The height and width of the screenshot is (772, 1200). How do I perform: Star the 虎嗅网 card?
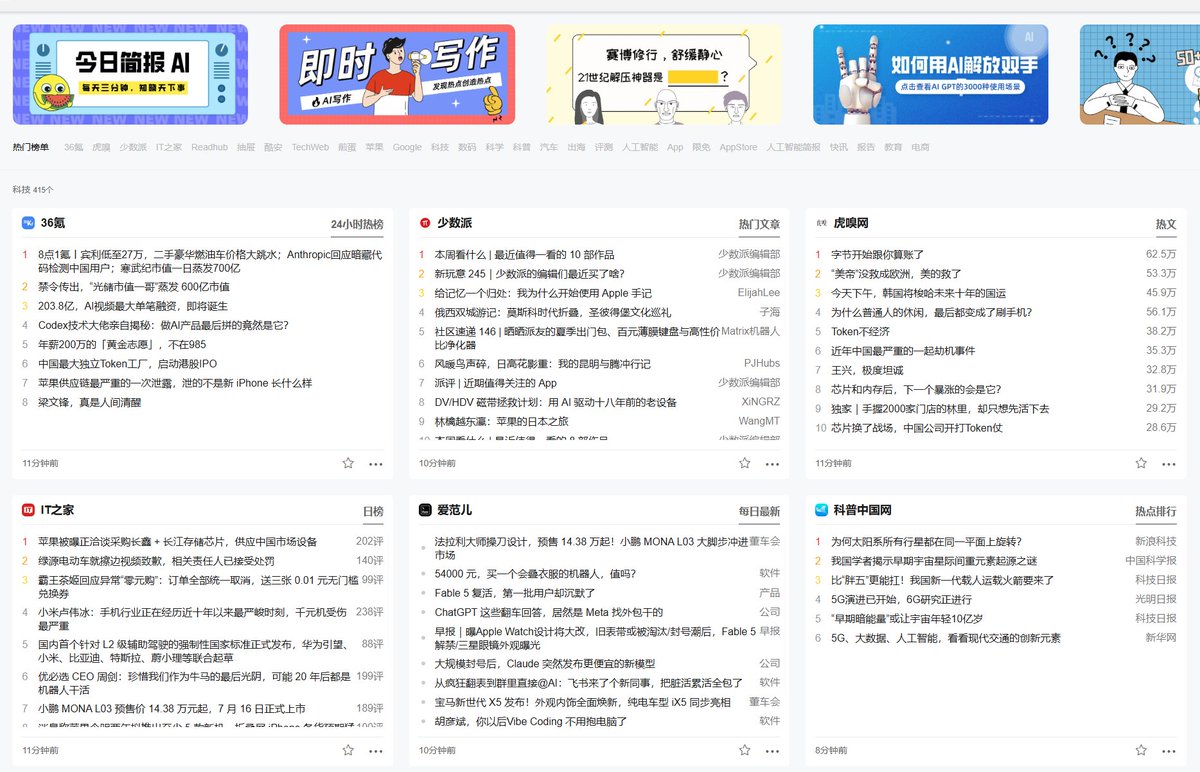click(x=1141, y=463)
